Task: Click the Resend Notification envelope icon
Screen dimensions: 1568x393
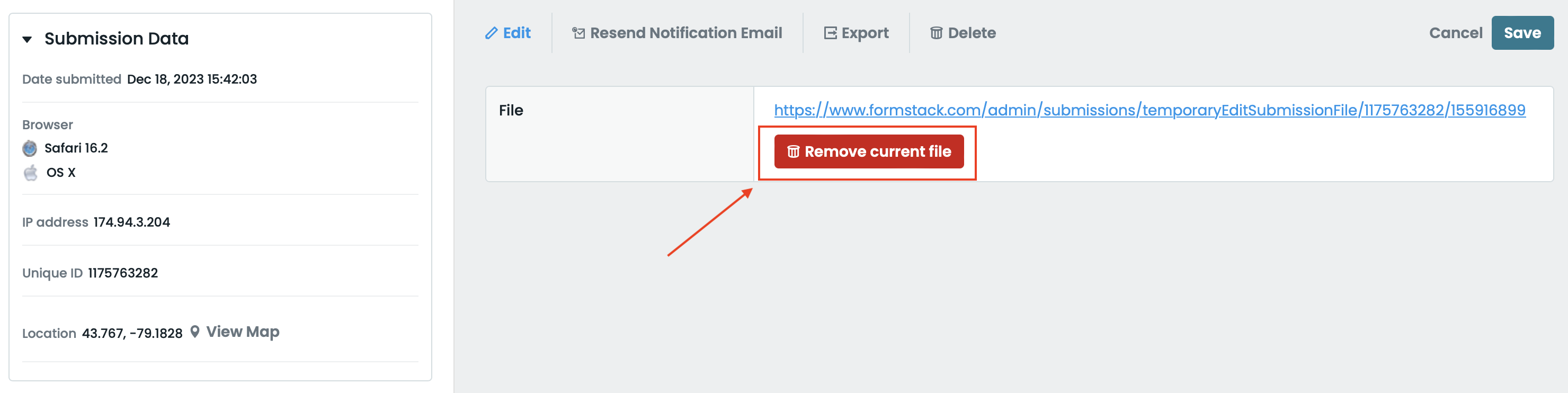Action: tap(578, 33)
